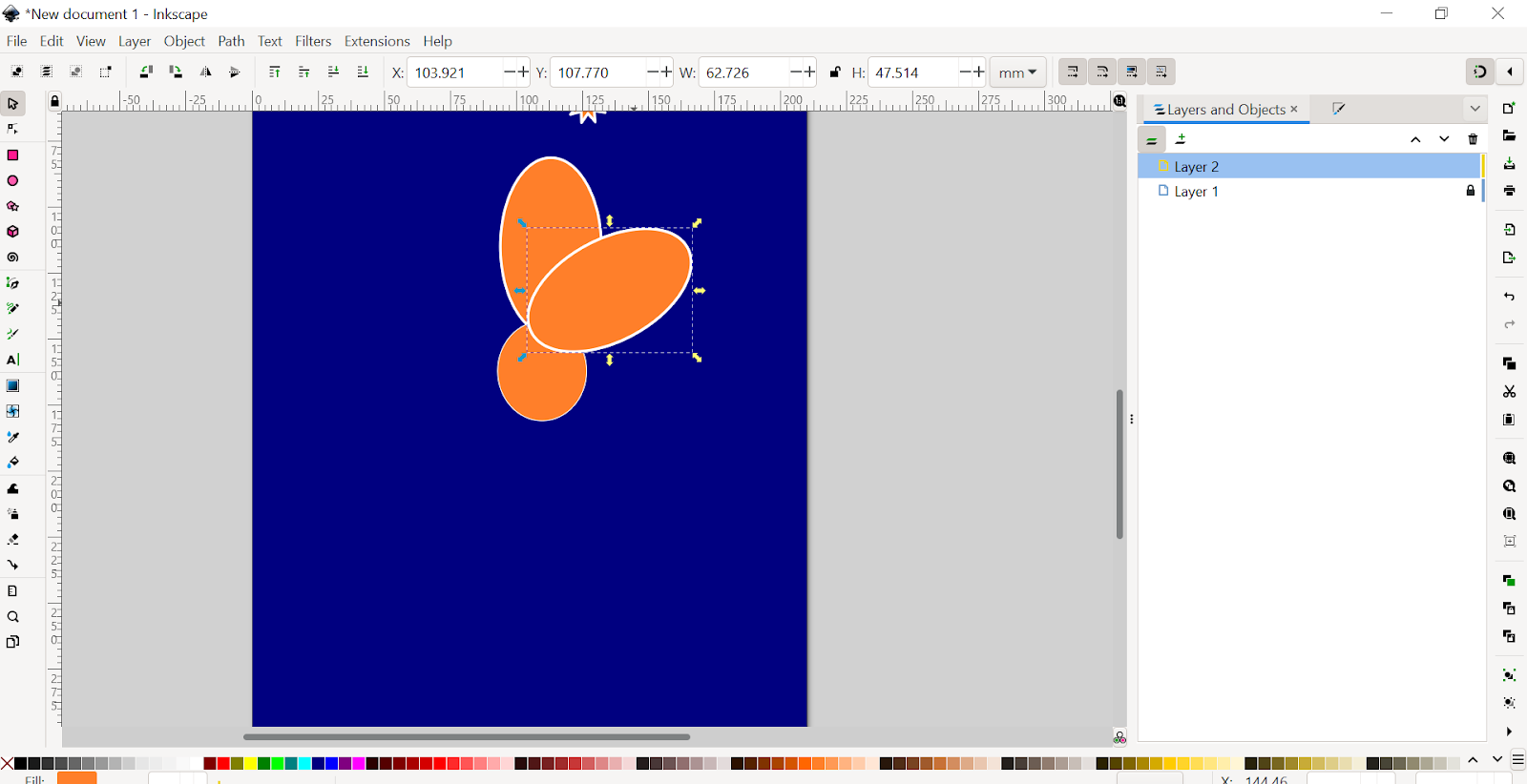The height and width of the screenshot is (784, 1527).
Task: Select the Star and polygon tool
Action: click(x=12, y=206)
